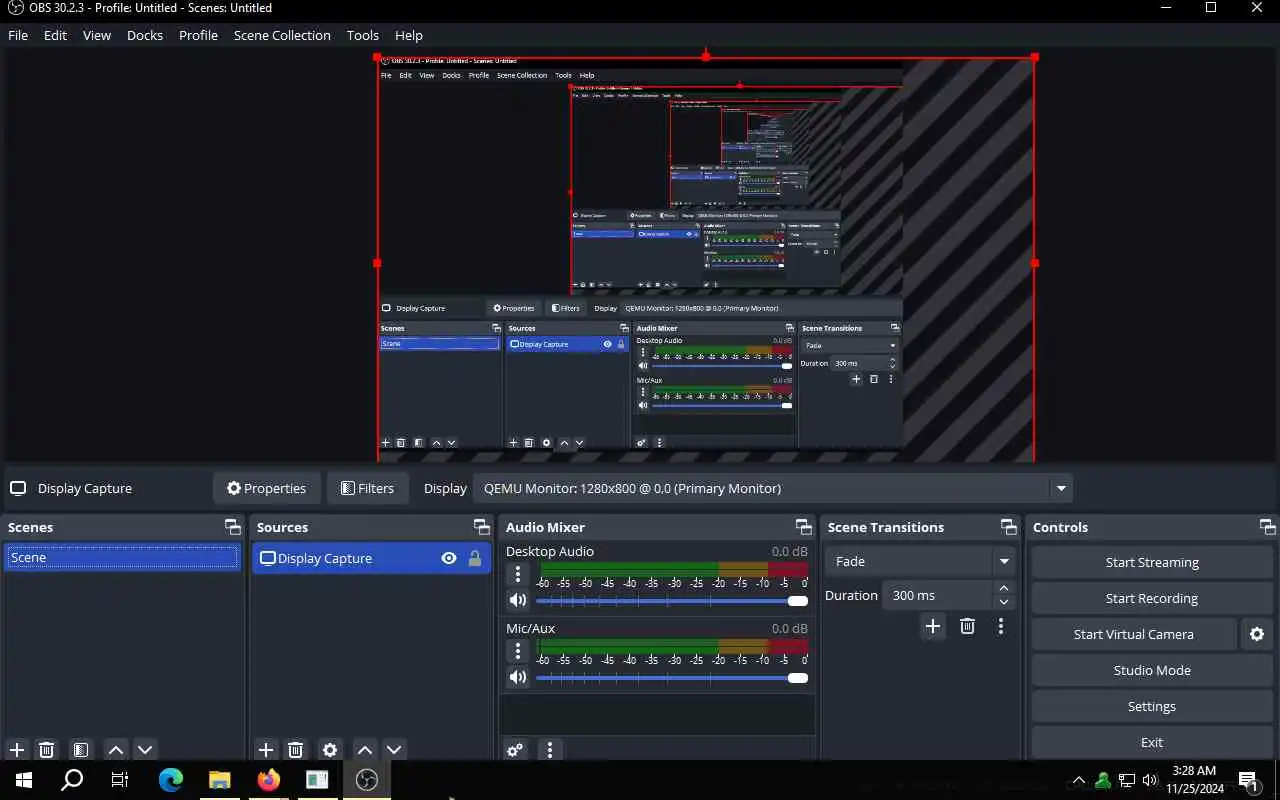The width and height of the screenshot is (1280, 800).
Task: Open Mic/Aux options three-dot menu
Action: [x=517, y=651]
